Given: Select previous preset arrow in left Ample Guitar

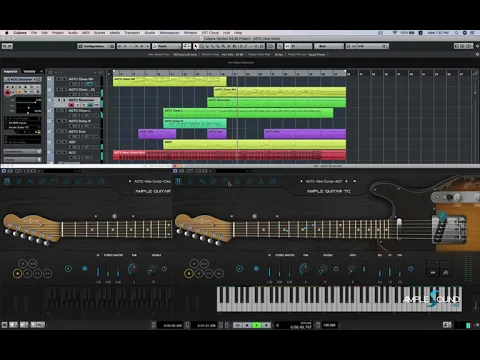Looking at the screenshot, I should point(130,181).
